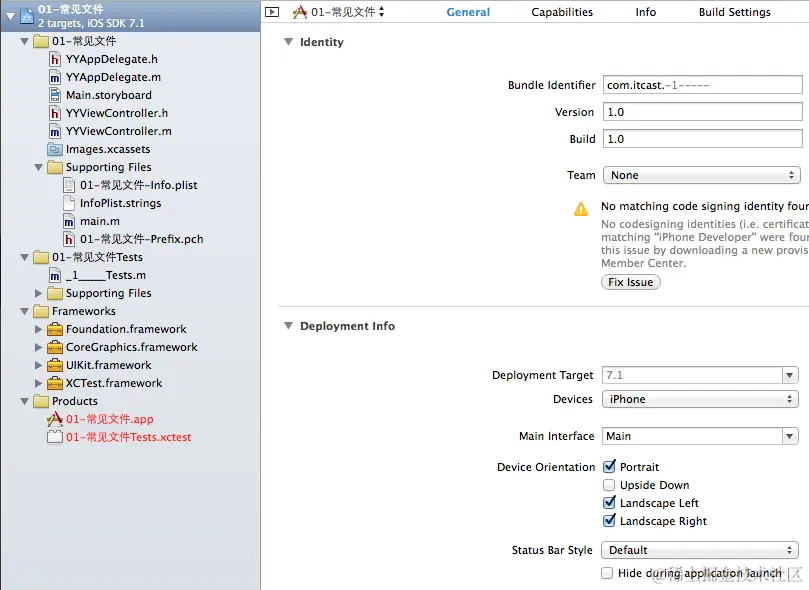Click the app icon of 01-常见文件.app product

pos(55,419)
